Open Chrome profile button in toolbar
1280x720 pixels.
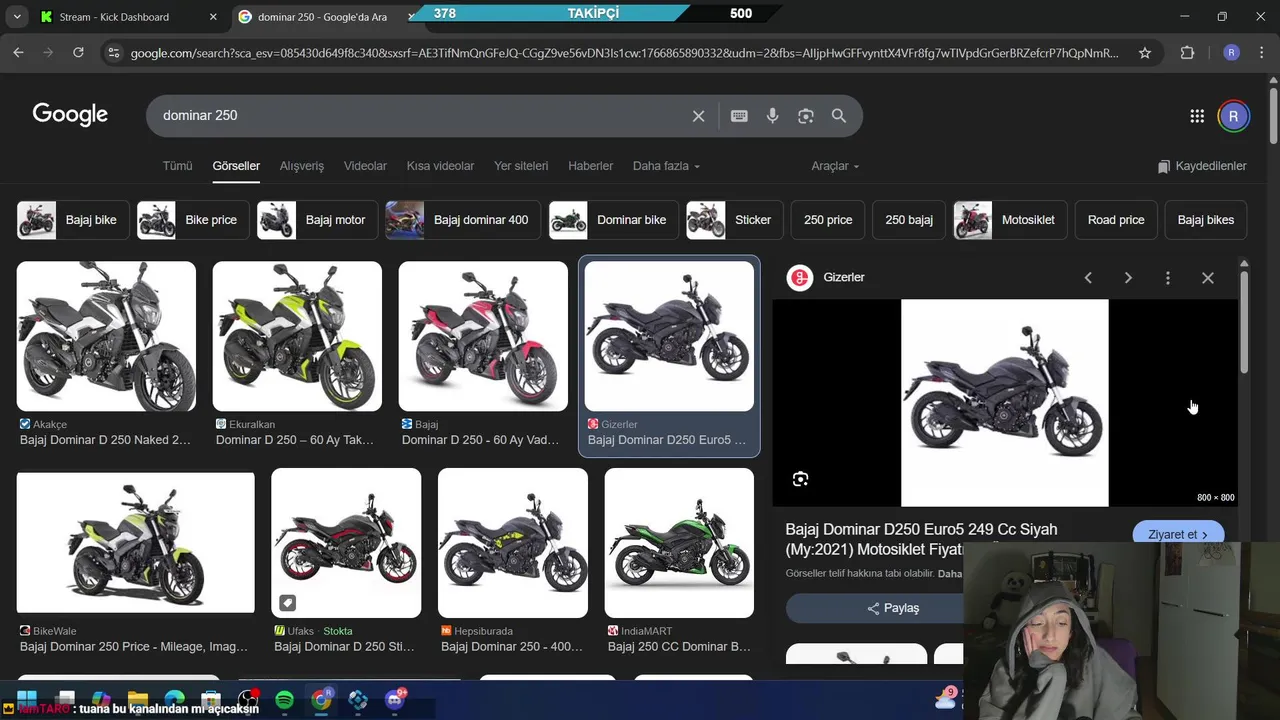[1231, 53]
